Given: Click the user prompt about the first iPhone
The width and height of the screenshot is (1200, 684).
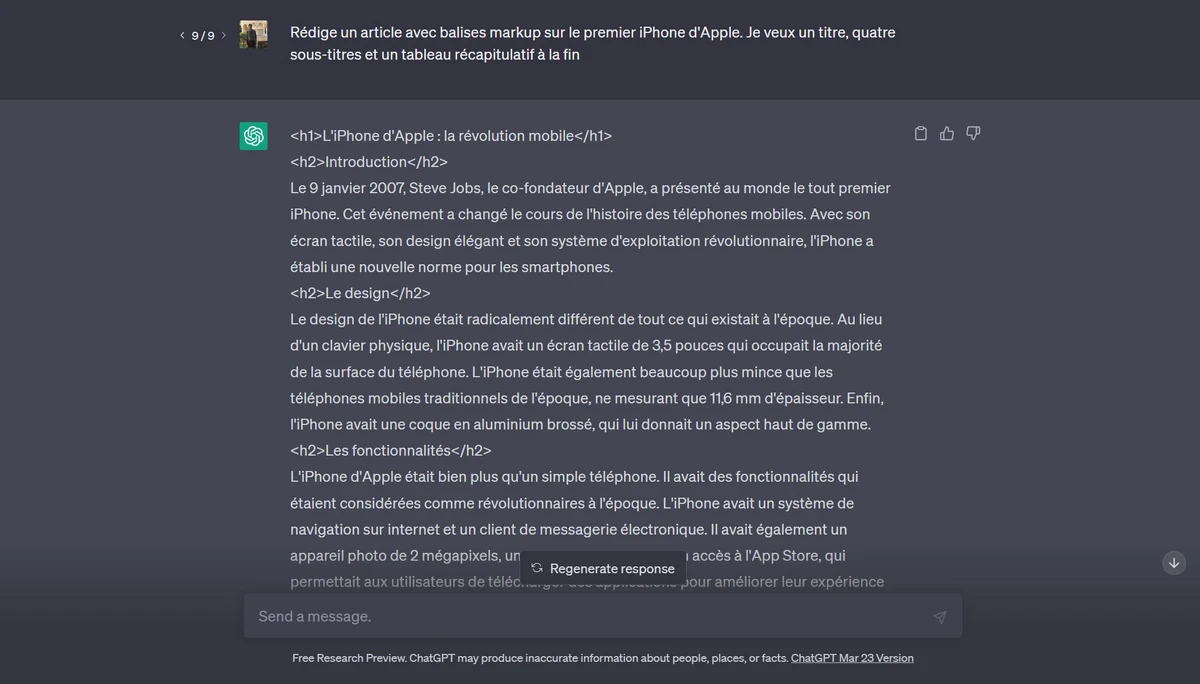Looking at the screenshot, I should (x=592, y=44).
